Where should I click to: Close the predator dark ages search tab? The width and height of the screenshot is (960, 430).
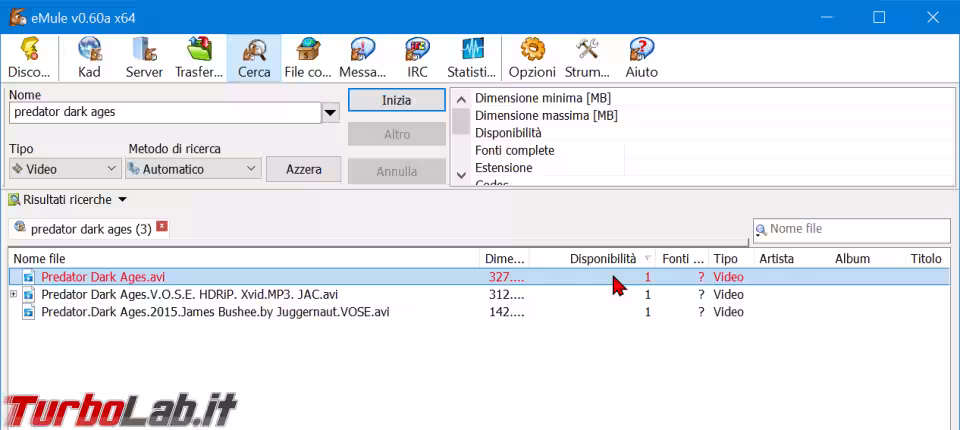pyautogui.click(x=162, y=227)
